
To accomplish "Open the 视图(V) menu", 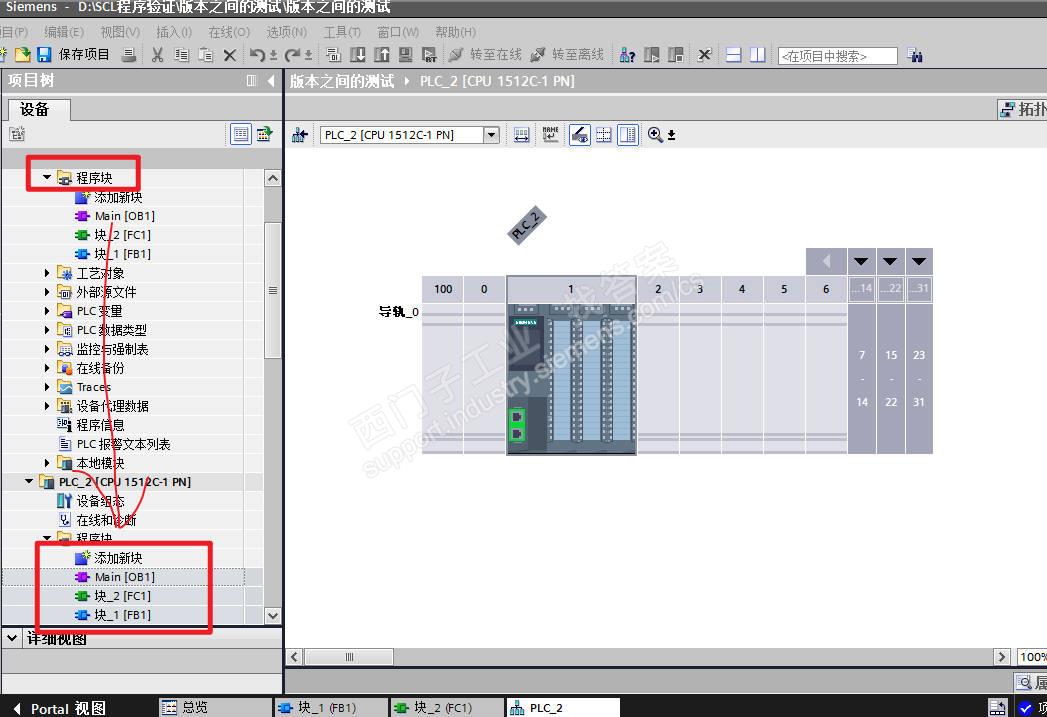I will pyautogui.click(x=120, y=32).
